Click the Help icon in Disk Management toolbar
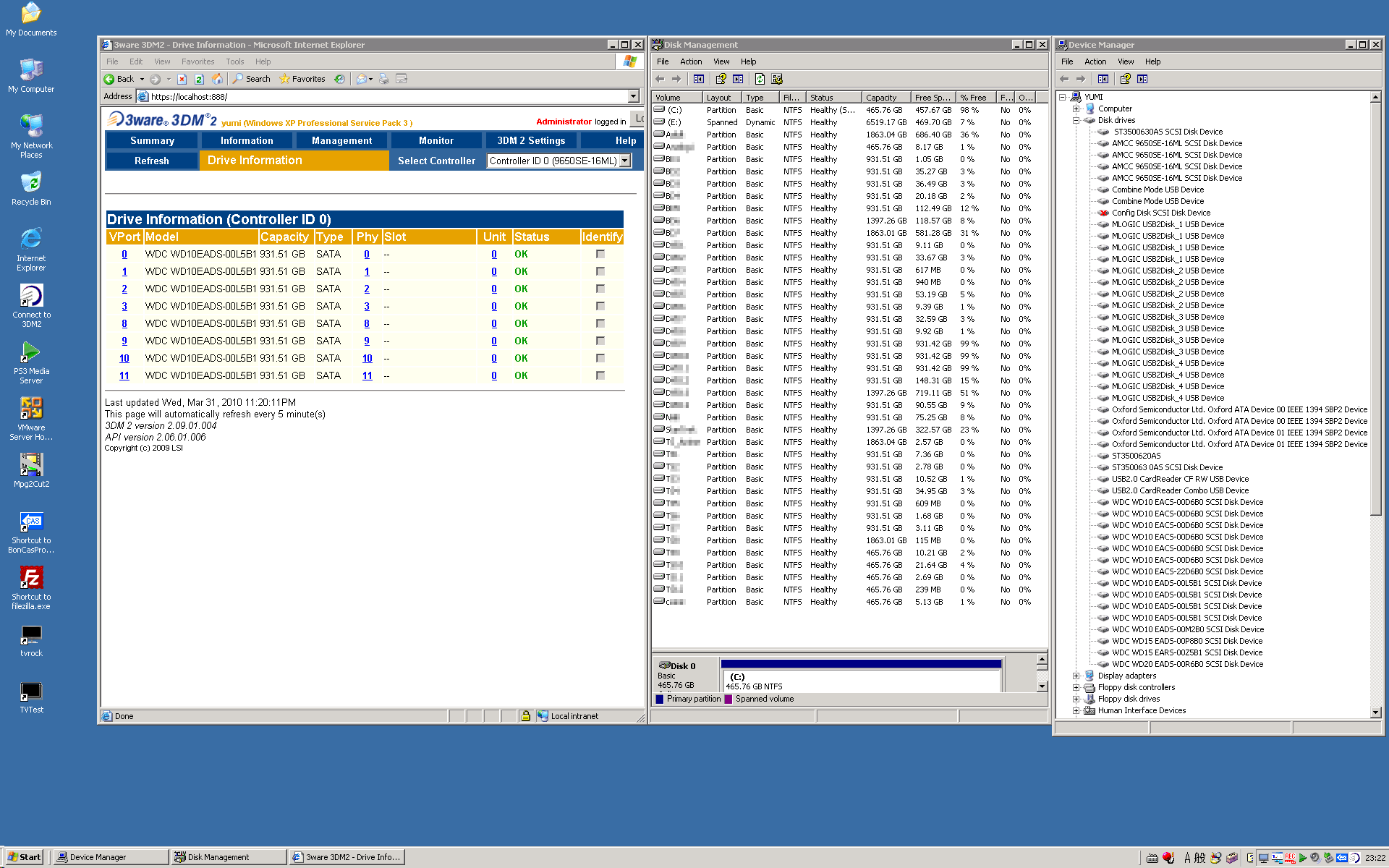Screen dimensions: 1389x868 (721, 79)
